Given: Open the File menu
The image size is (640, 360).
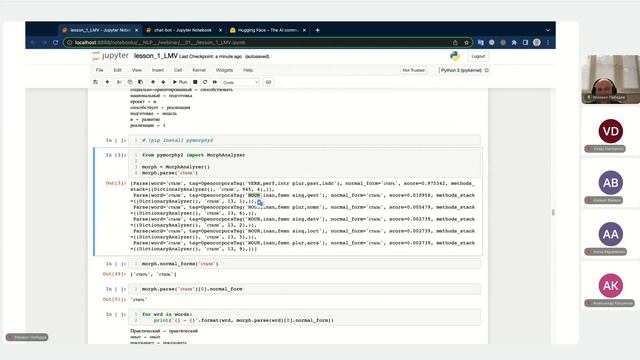Looking at the screenshot, I should 99,70.
